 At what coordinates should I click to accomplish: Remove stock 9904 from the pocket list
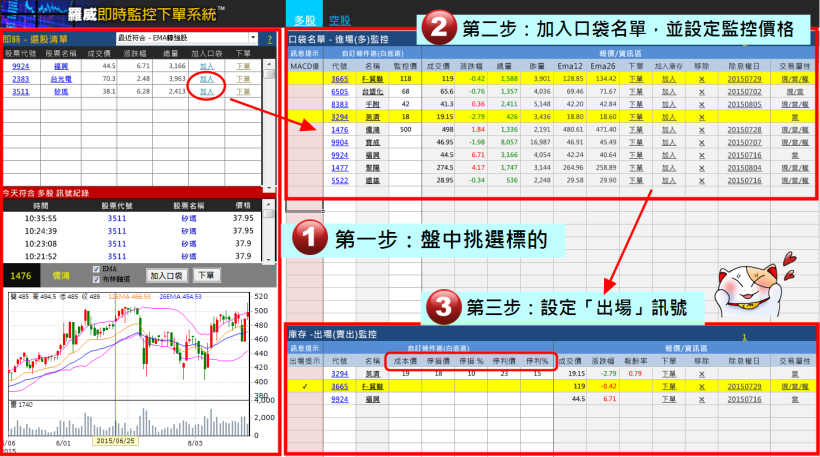(x=701, y=142)
